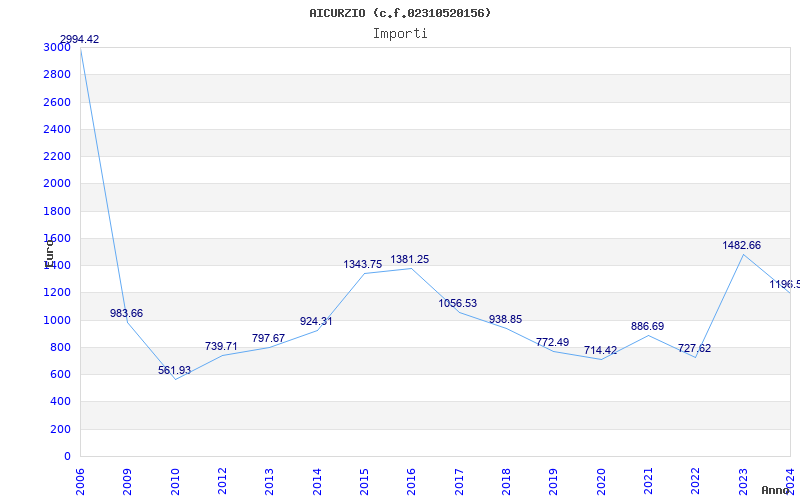The image size is (800, 500).
Task: Select the 797.67 data label
Action: click(268, 338)
